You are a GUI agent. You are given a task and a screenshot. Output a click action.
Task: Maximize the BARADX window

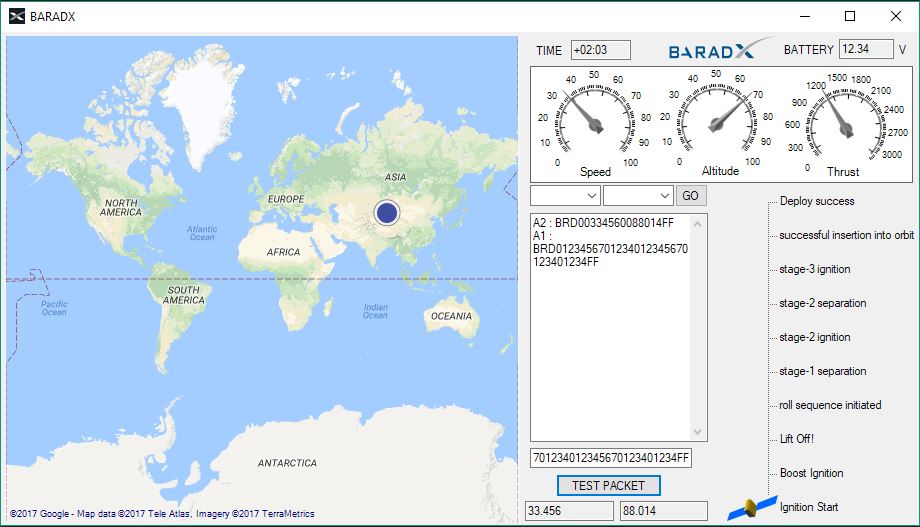click(x=850, y=16)
